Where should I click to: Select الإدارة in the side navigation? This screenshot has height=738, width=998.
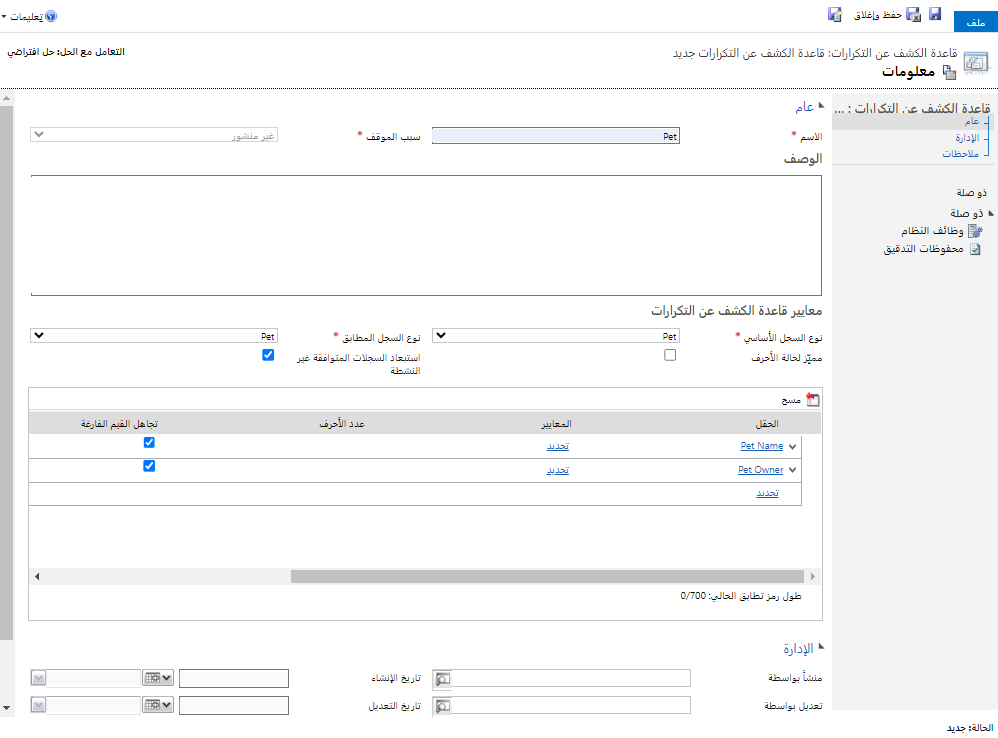coord(967,137)
